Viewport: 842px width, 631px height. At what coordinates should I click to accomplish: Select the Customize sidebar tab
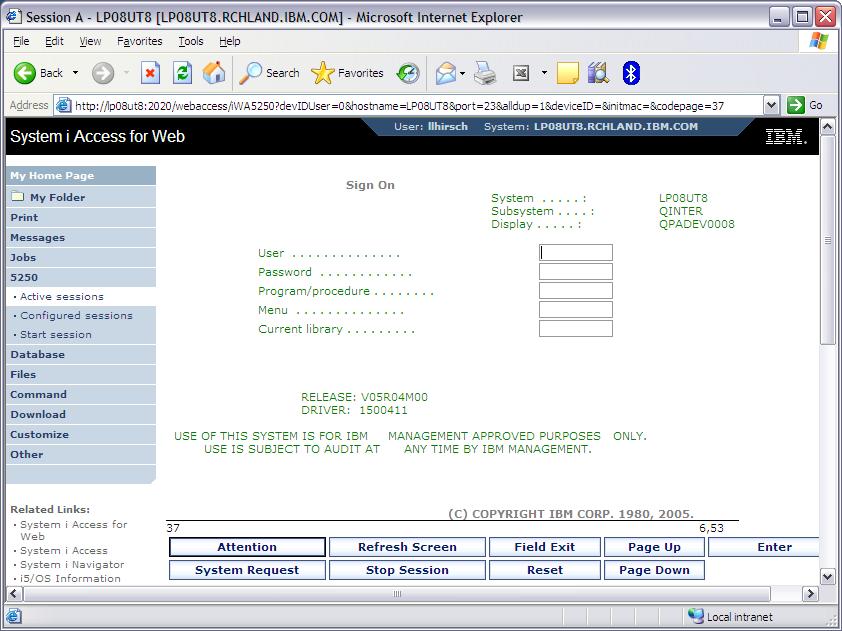tap(81, 434)
